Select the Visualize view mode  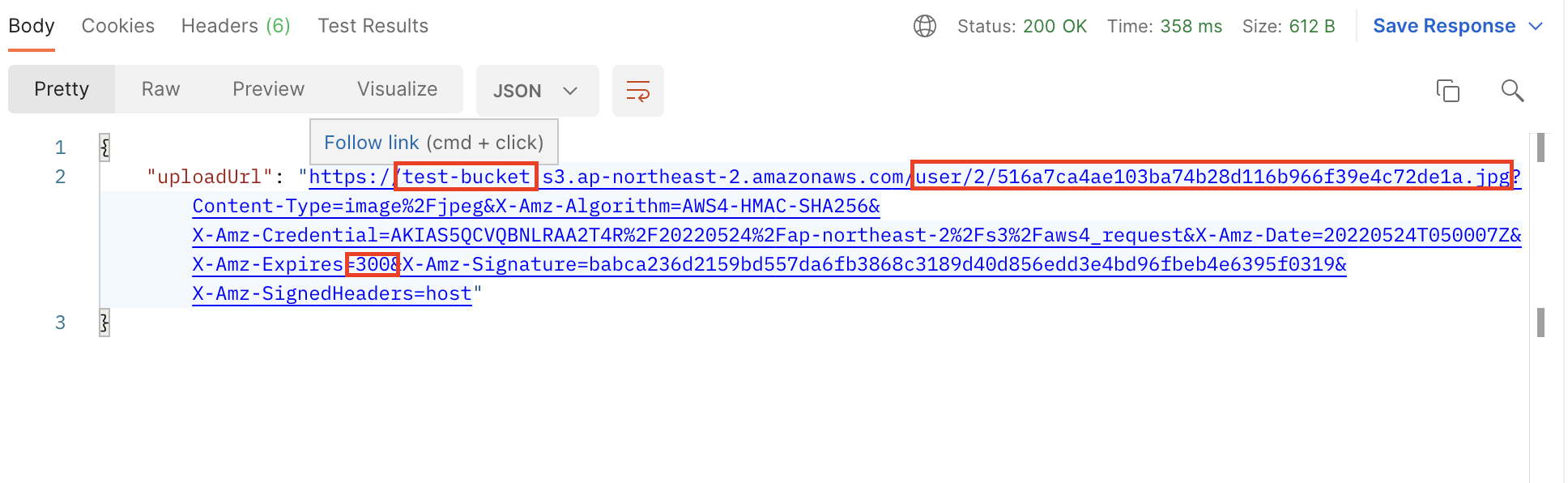coord(397,89)
